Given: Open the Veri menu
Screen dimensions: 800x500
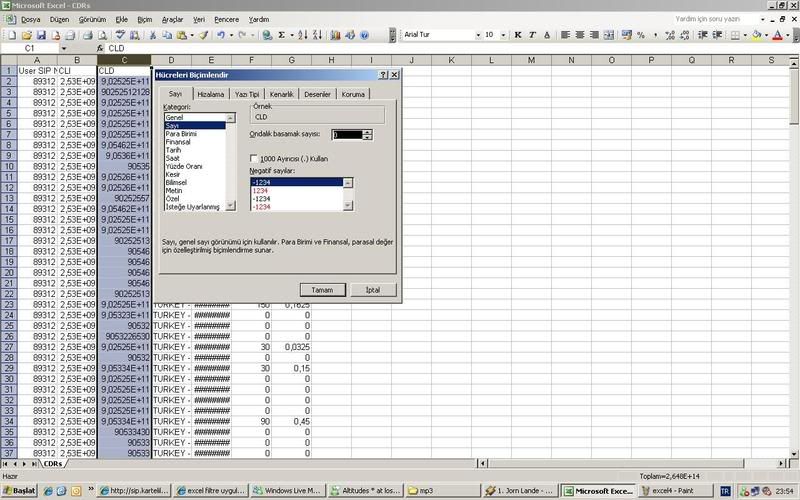Looking at the screenshot, I should coord(198,19).
